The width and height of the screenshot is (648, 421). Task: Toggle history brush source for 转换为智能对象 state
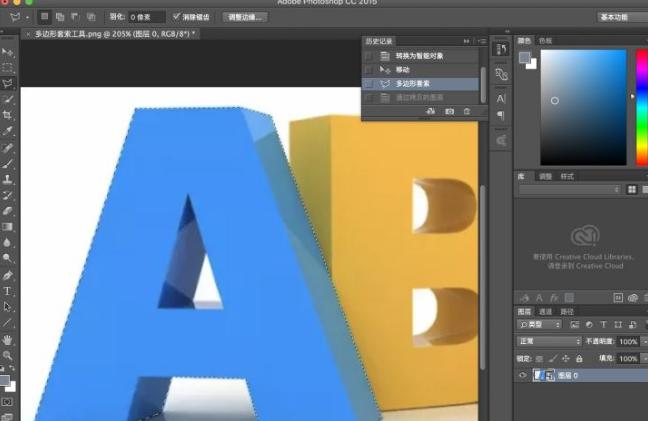(369, 56)
